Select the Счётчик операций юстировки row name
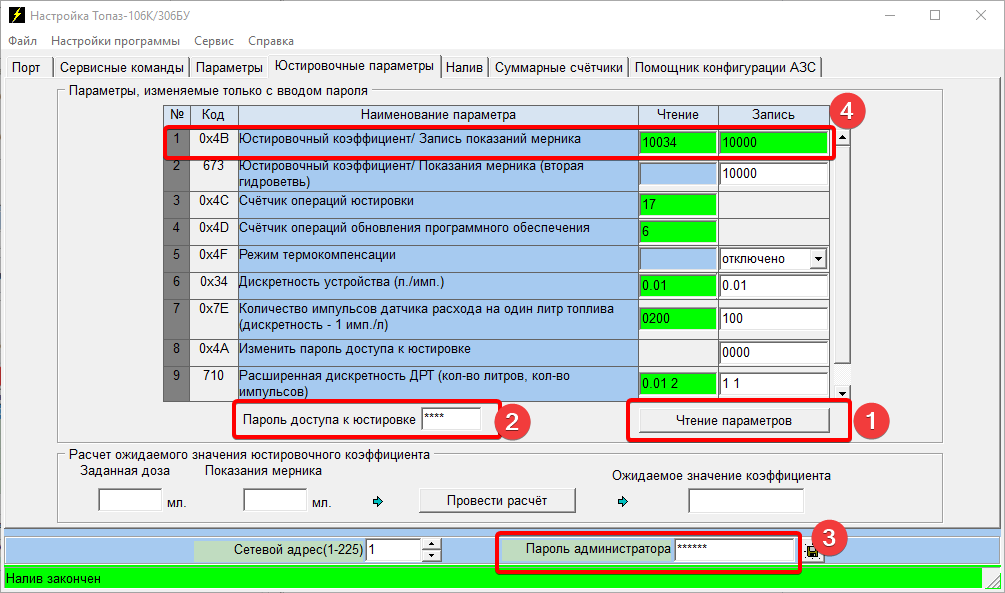Viewport: 1005px width, 593px height. point(438,205)
